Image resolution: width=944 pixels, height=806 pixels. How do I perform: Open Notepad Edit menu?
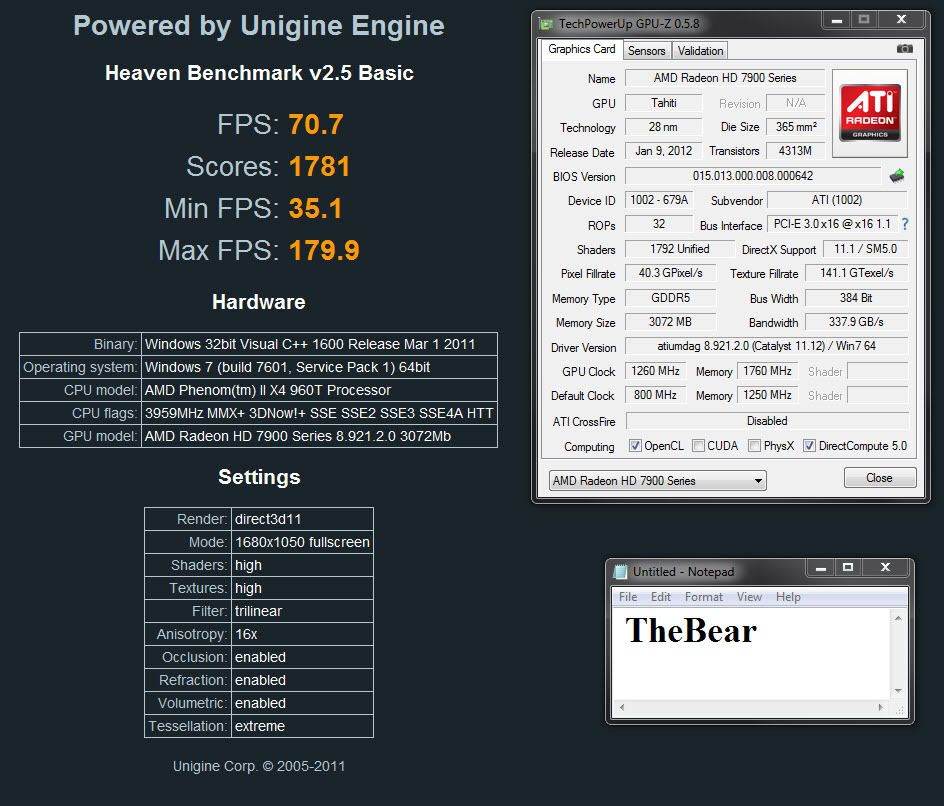coord(660,597)
